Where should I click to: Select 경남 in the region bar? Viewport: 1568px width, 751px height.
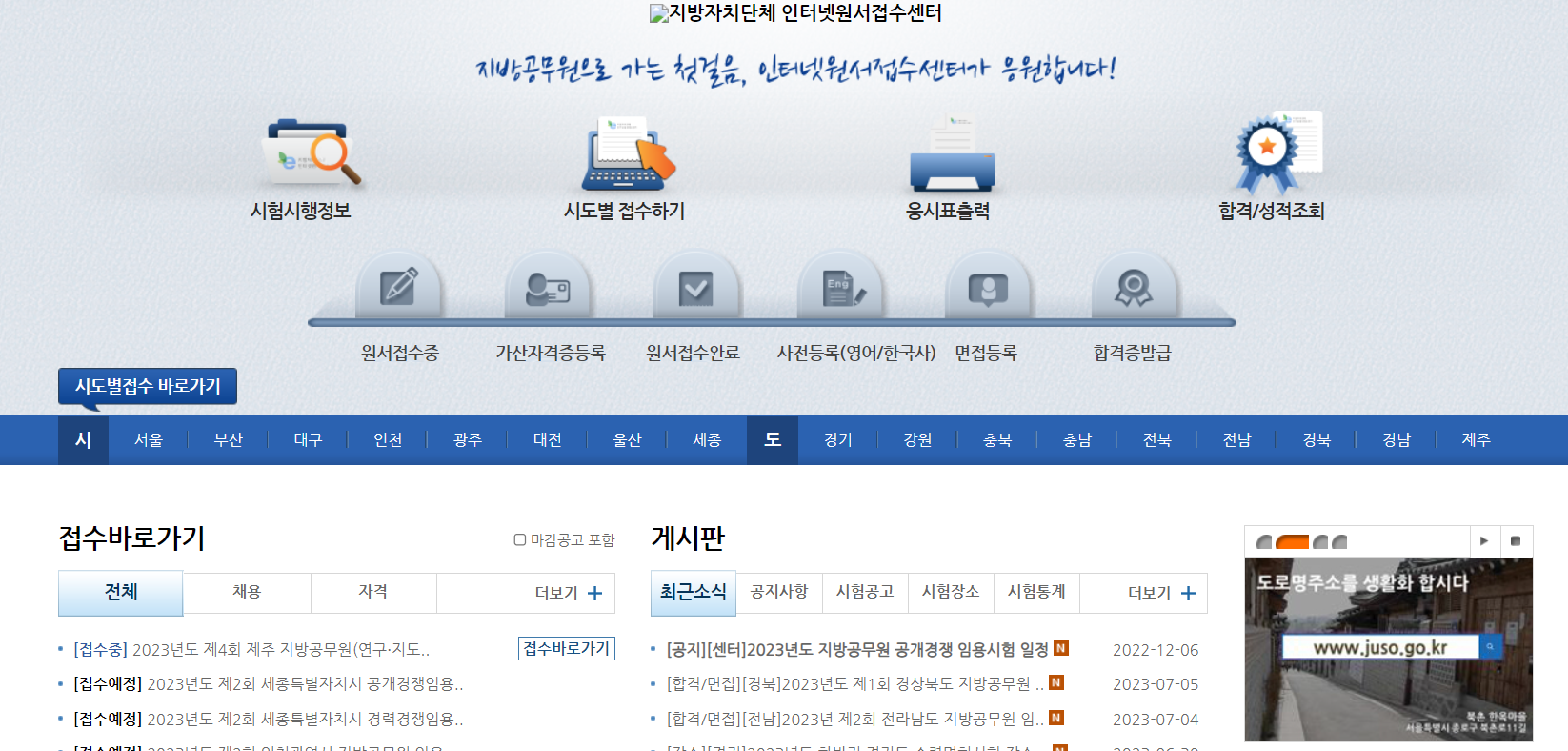tap(1397, 440)
